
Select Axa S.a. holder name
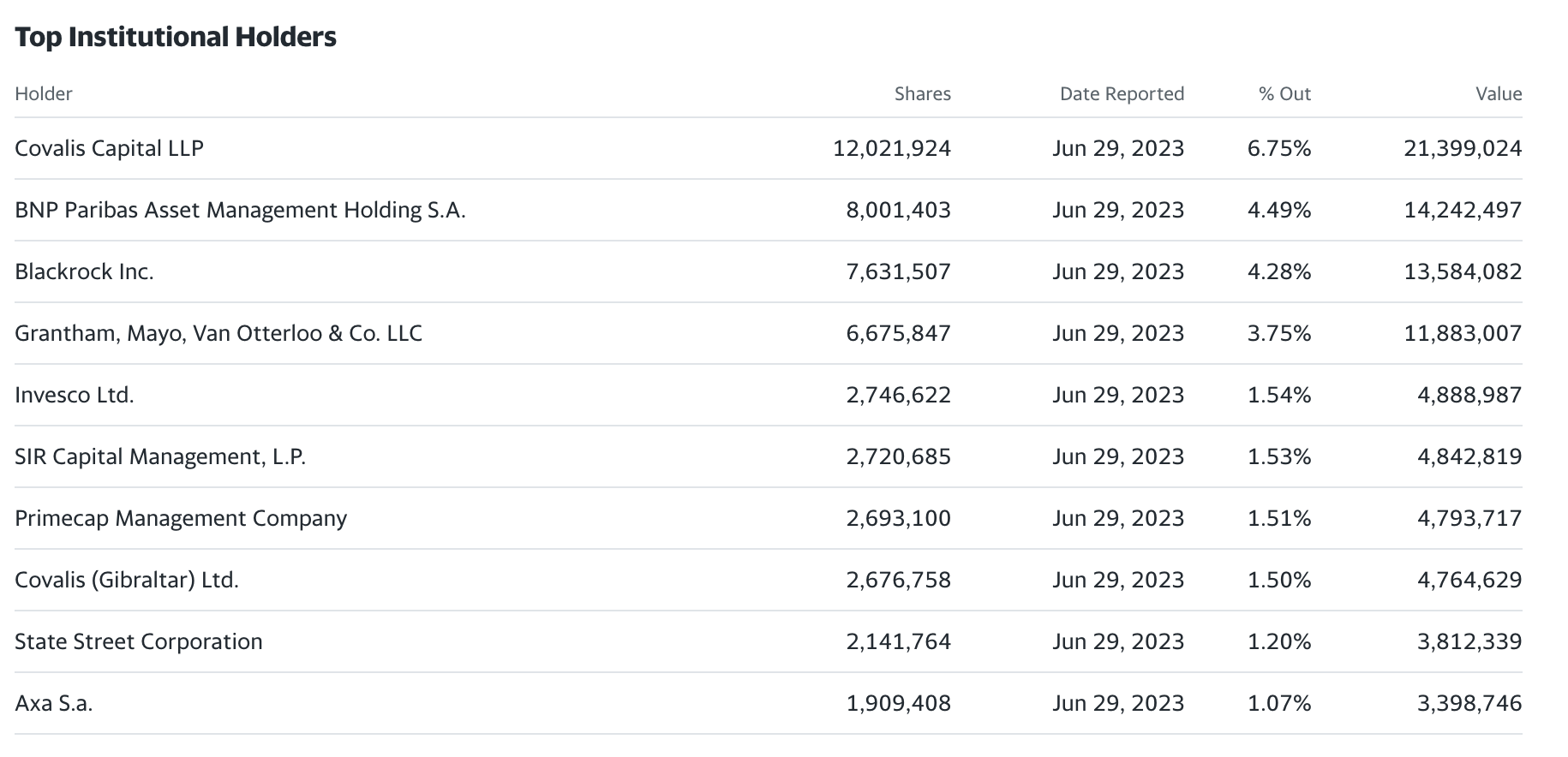53,703
